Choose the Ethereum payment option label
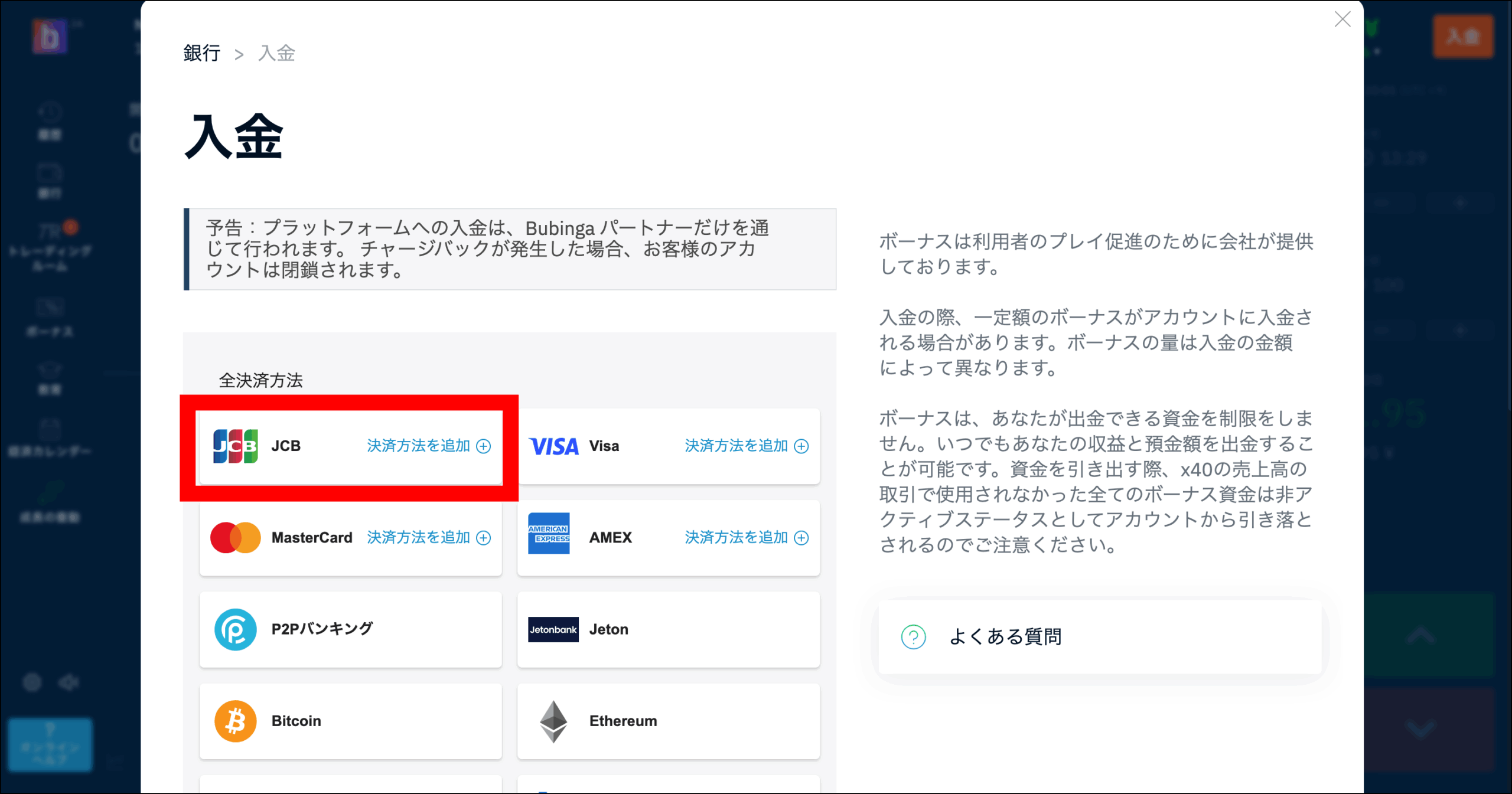This screenshot has width=1512, height=794. pos(623,721)
